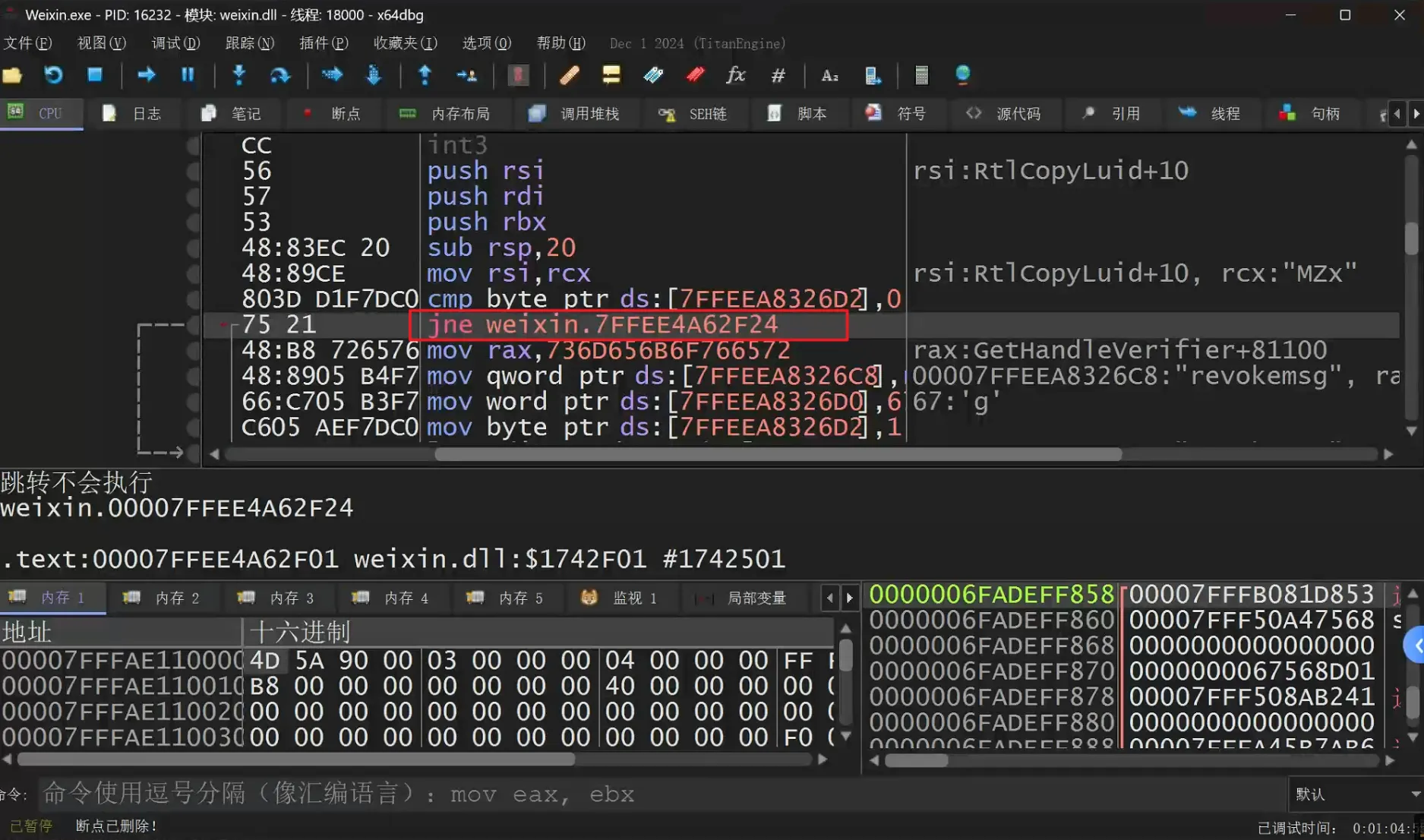Click the Run arrow icon
This screenshot has width=1424, height=840.
pos(146,74)
